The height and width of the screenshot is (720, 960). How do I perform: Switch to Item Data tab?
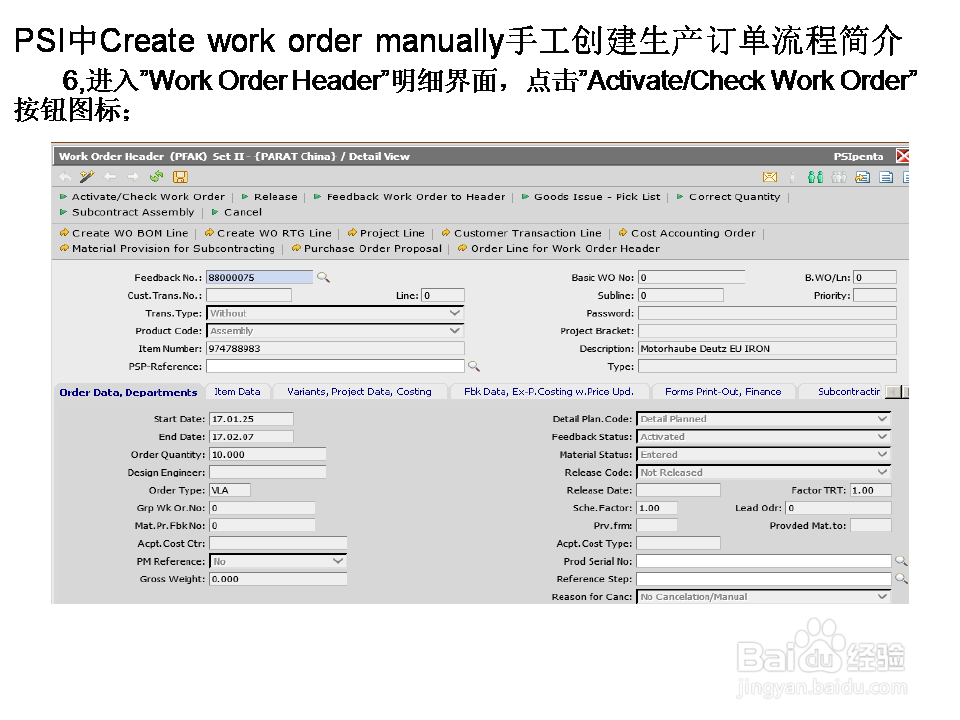click(237, 392)
